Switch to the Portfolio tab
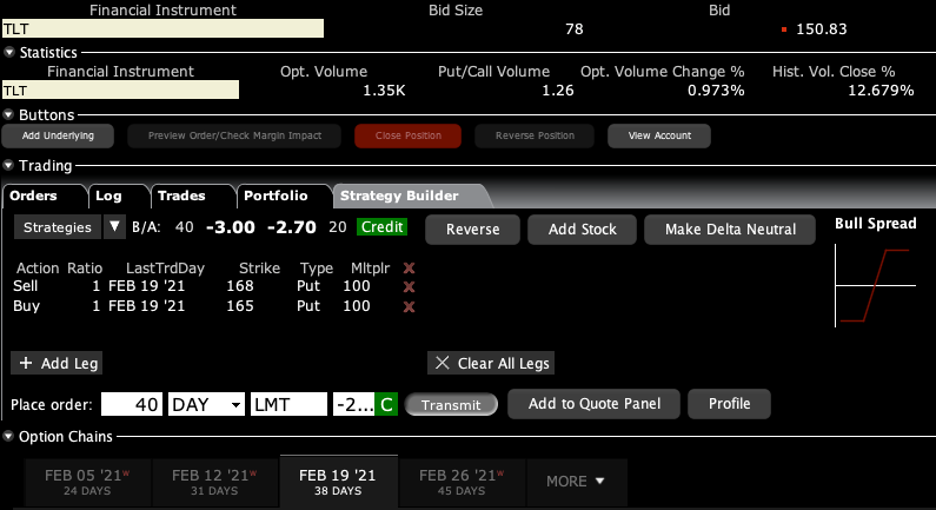This screenshot has width=936, height=510. tap(275, 196)
